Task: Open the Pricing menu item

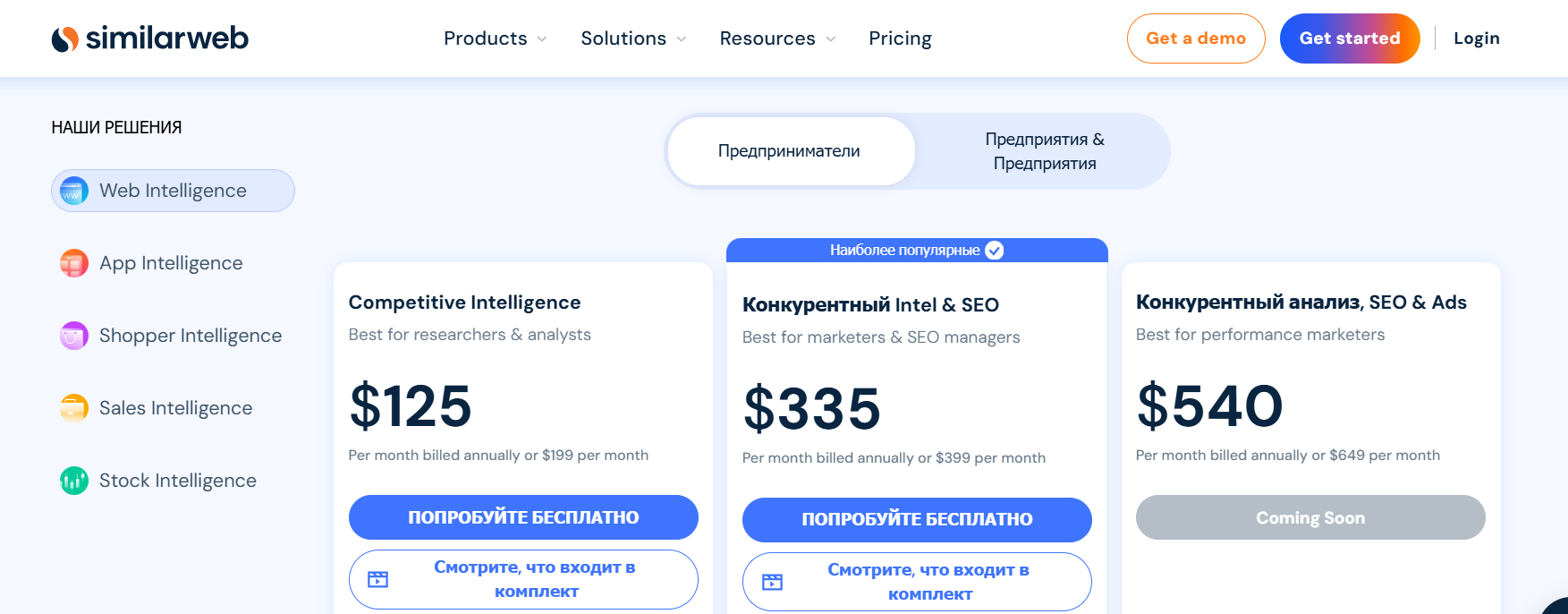Action: point(900,38)
